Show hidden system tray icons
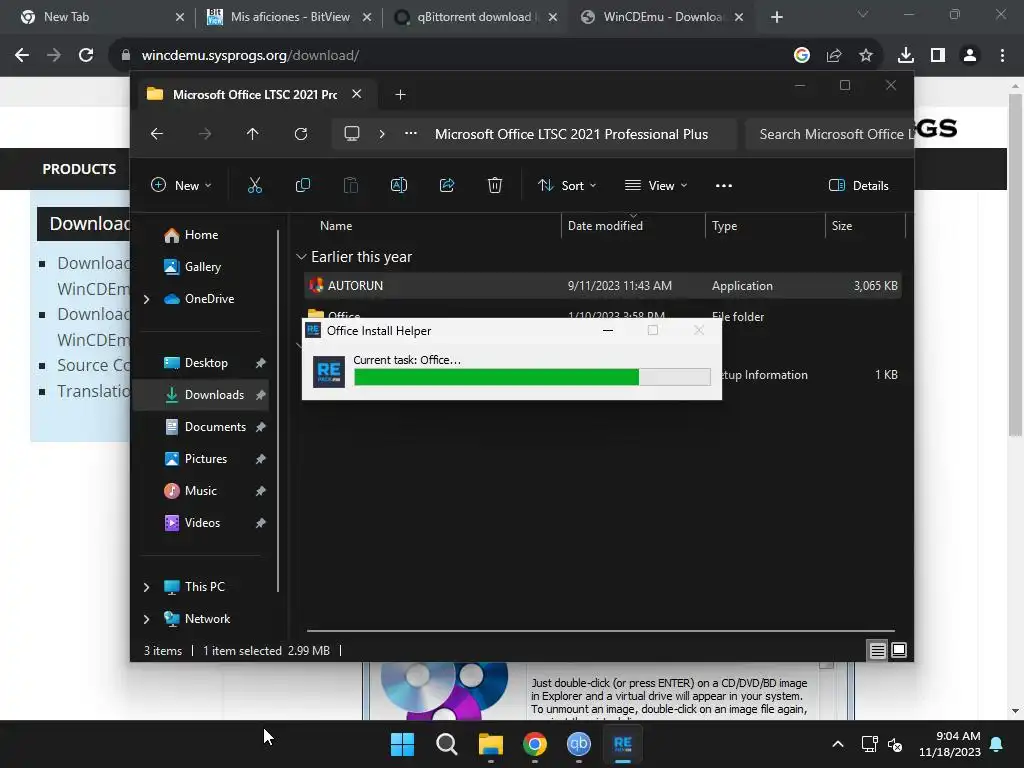The height and width of the screenshot is (768, 1024). click(x=838, y=744)
